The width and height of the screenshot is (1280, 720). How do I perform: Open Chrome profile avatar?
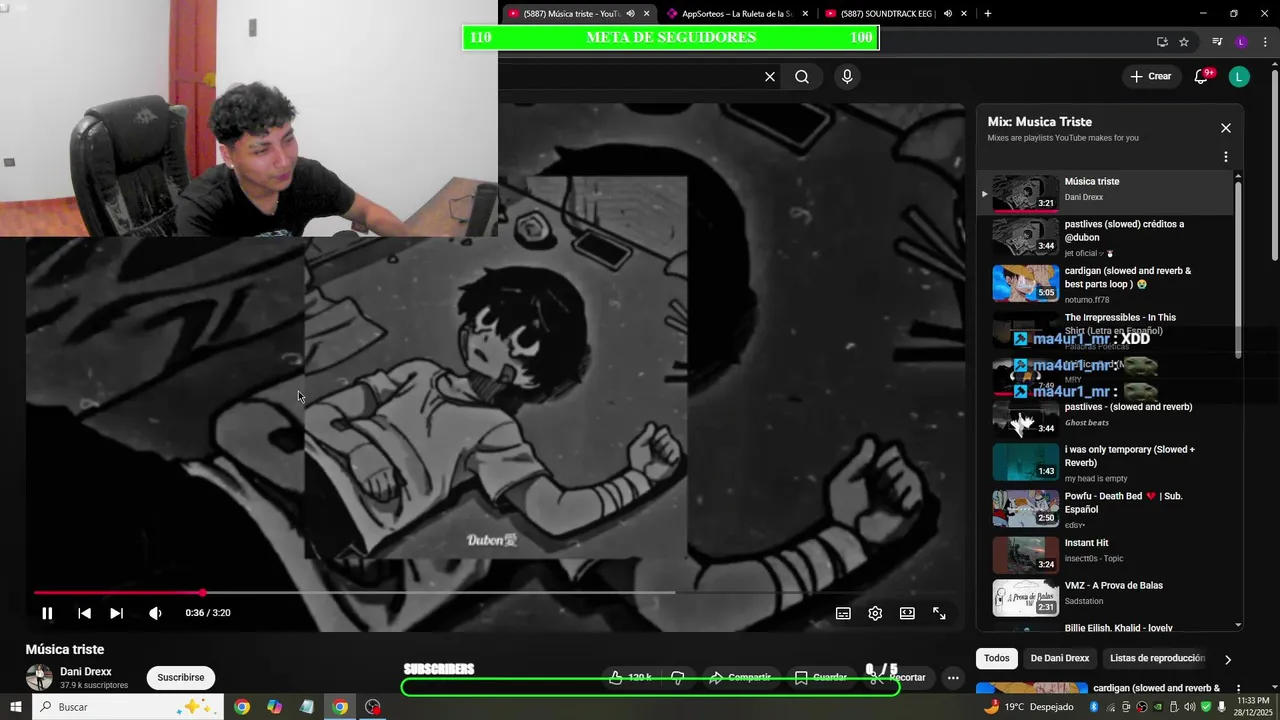(1241, 42)
